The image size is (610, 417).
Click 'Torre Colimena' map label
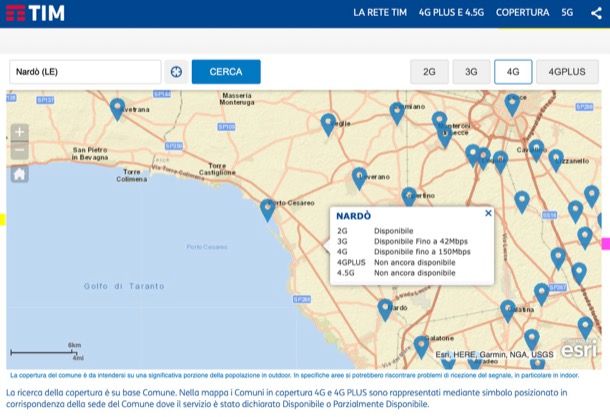click(131, 175)
